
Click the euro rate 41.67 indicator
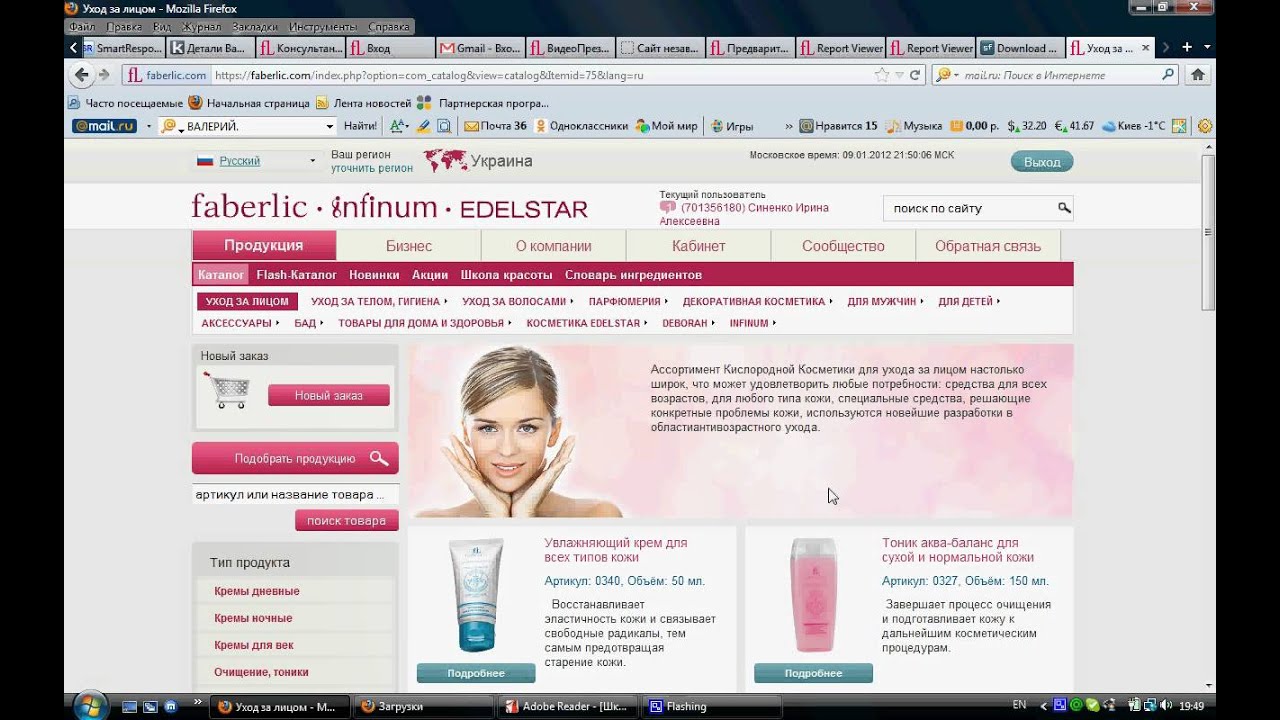pos(1075,126)
